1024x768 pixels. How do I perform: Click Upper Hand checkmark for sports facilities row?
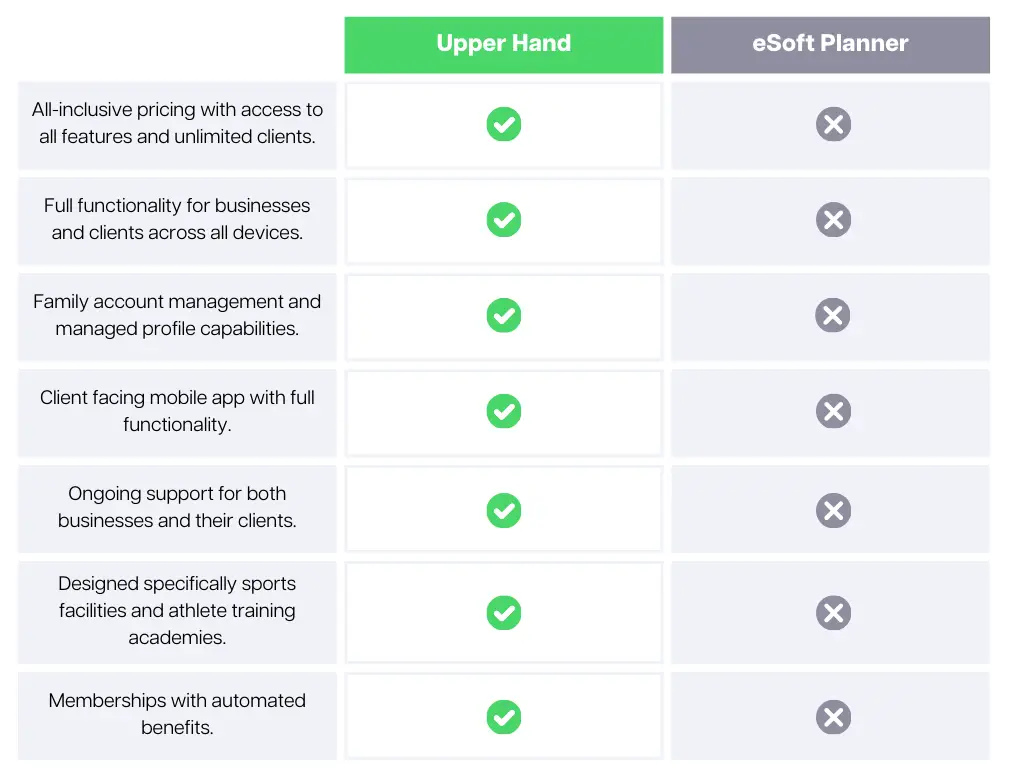point(504,613)
